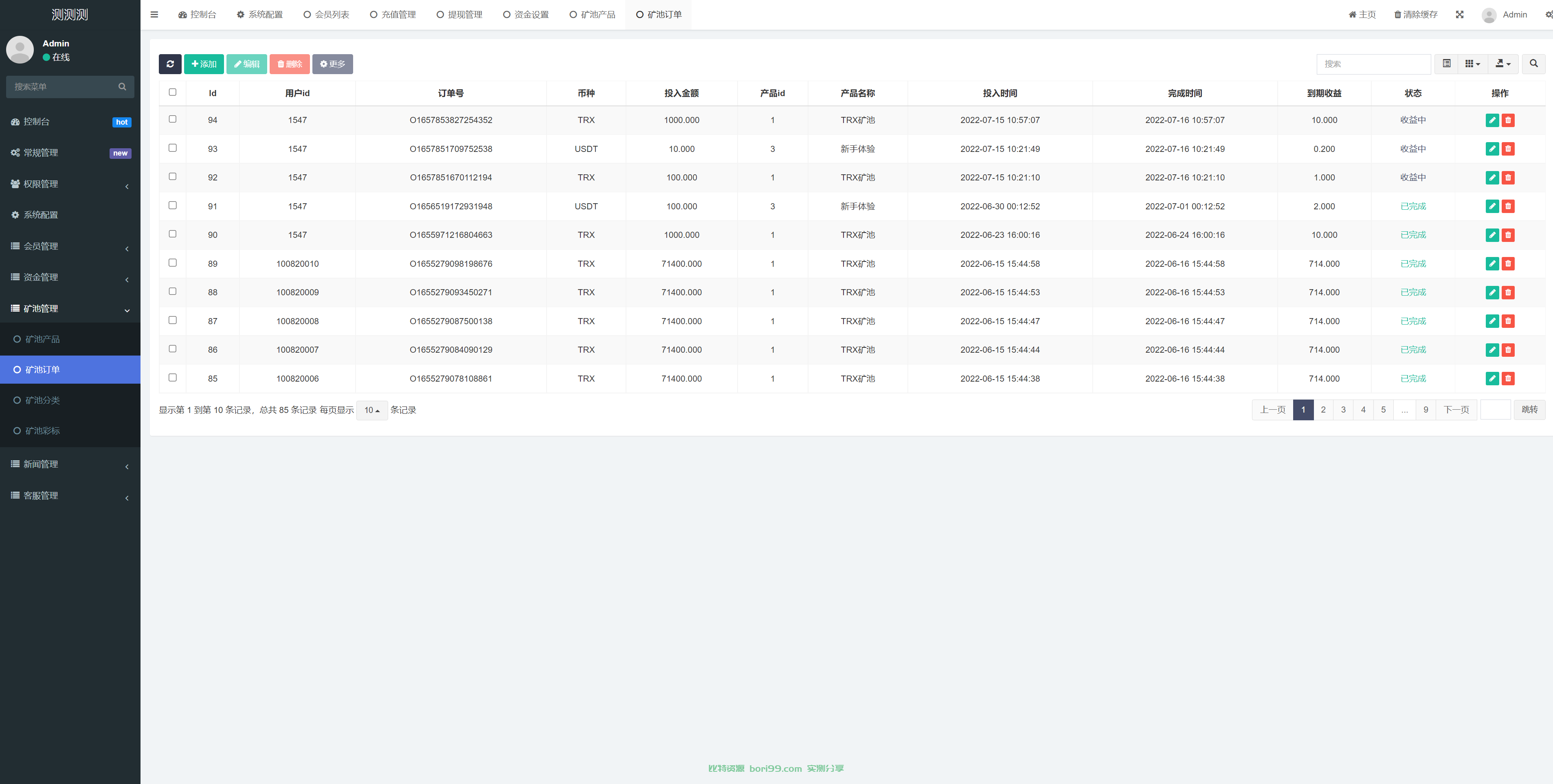Click the refresh table icon button
Viewport: 1553px width, 784px height.
click(170, 64)
